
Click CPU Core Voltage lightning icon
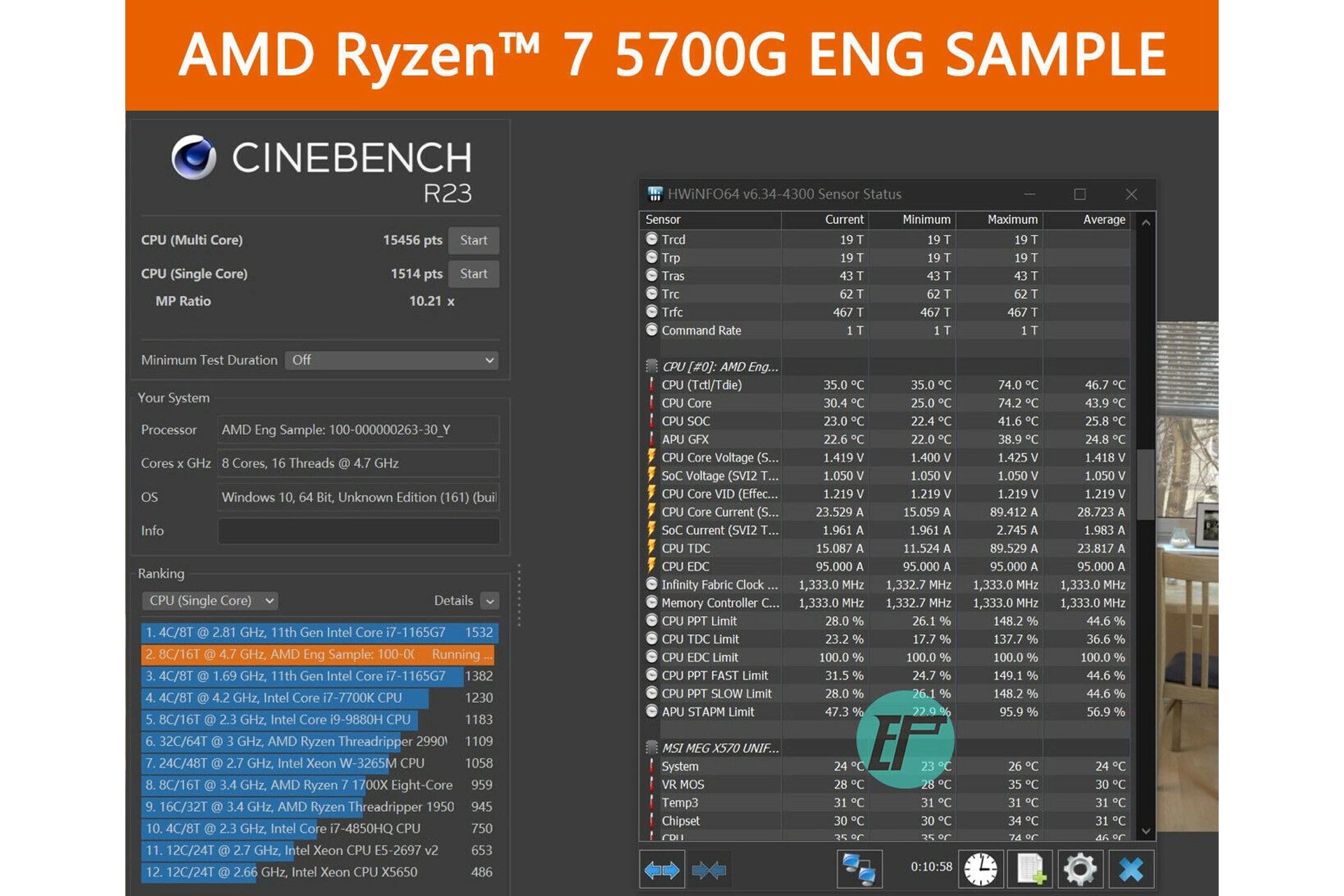652,457
